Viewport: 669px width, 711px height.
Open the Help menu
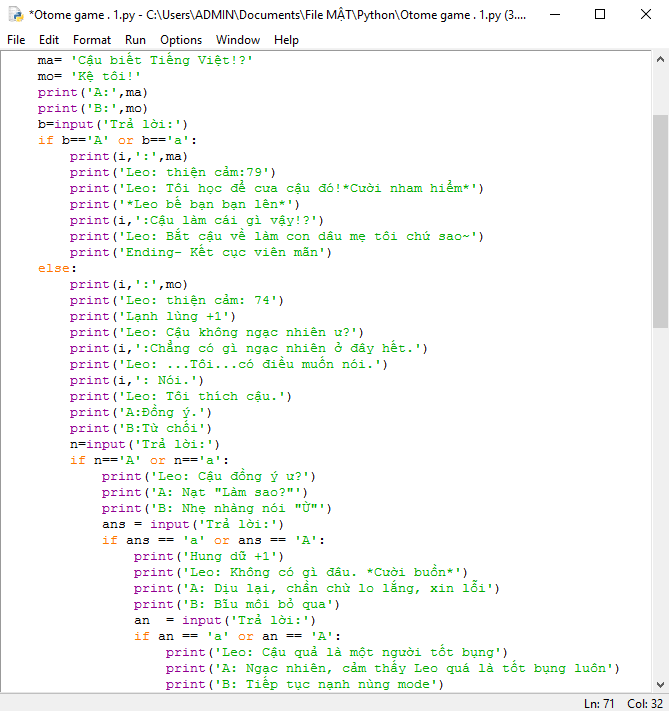(x=286, y=40)
